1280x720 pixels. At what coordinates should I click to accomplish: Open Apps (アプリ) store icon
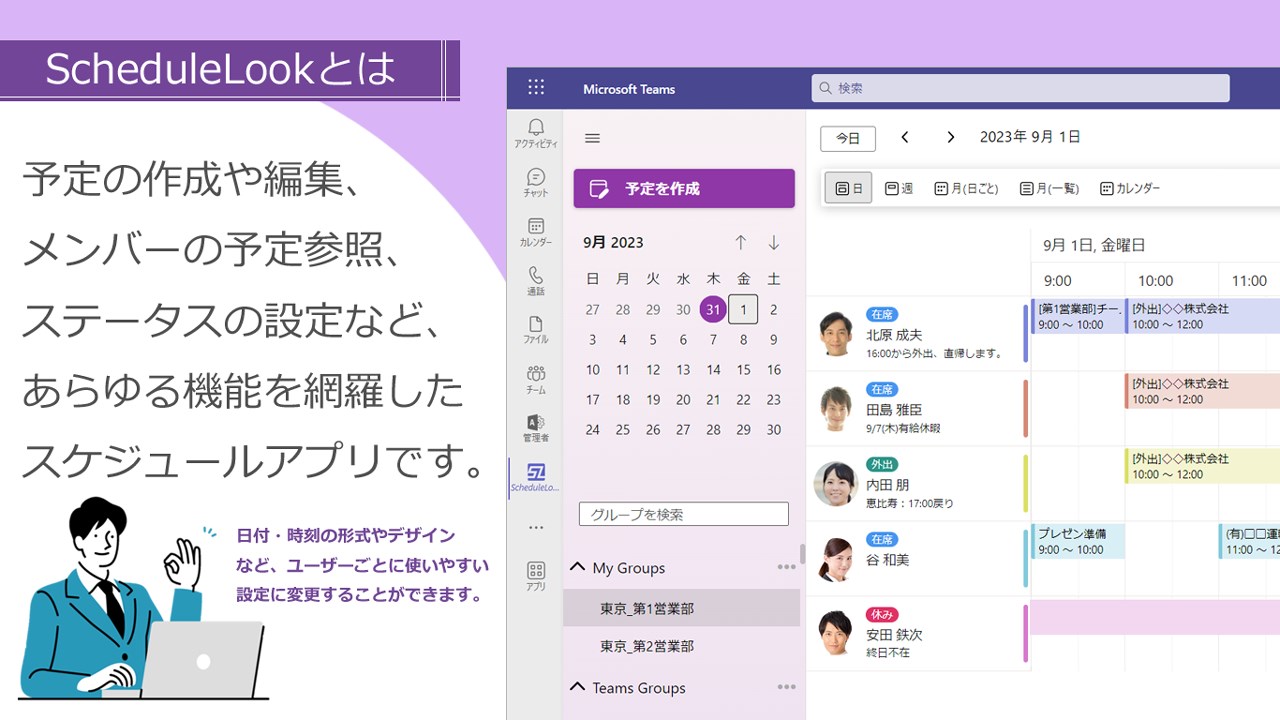pyautogui.click(x=536, y=576)
